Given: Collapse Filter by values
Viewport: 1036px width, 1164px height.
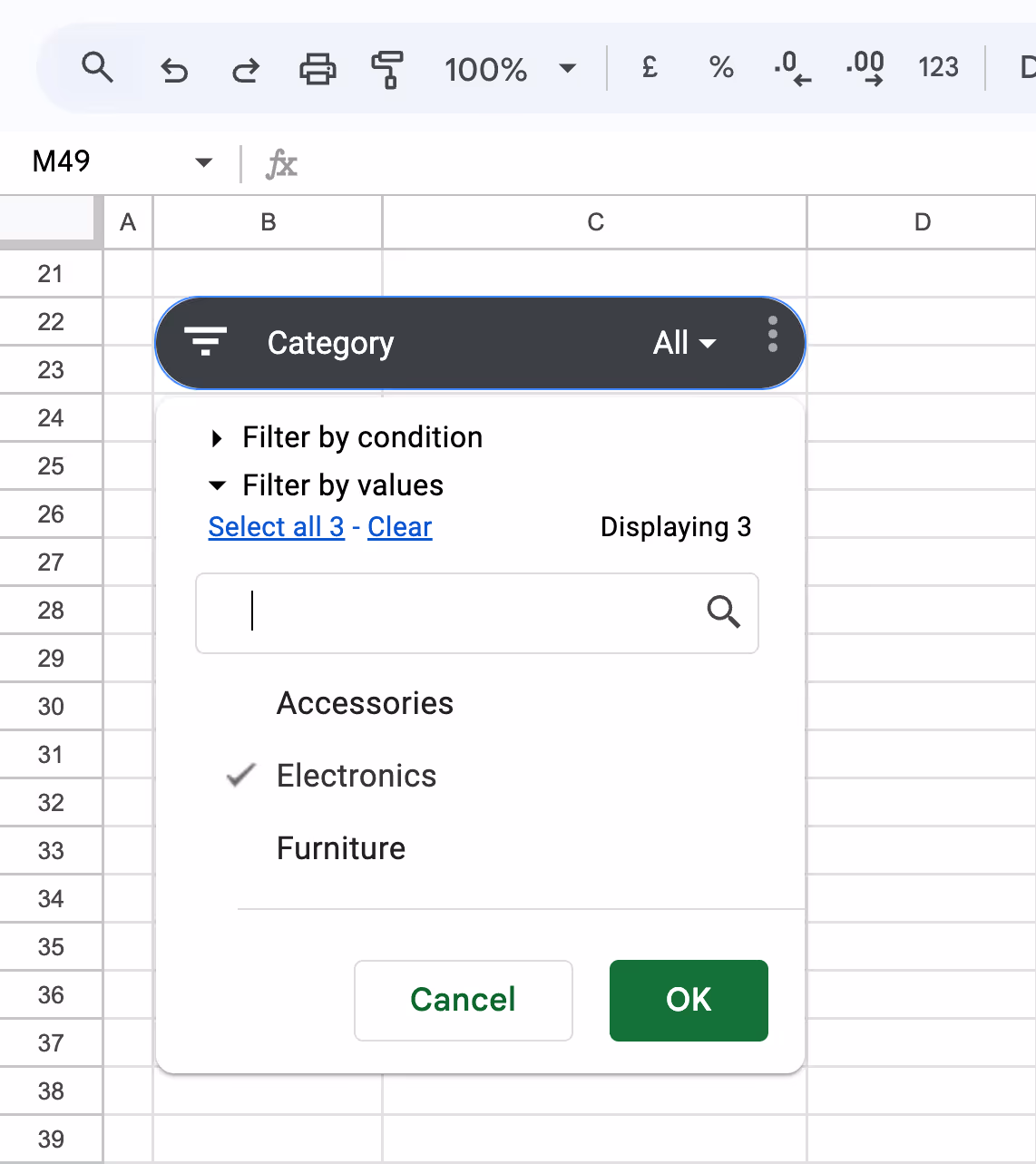Looking at the screenshot, I should (342, 485).
